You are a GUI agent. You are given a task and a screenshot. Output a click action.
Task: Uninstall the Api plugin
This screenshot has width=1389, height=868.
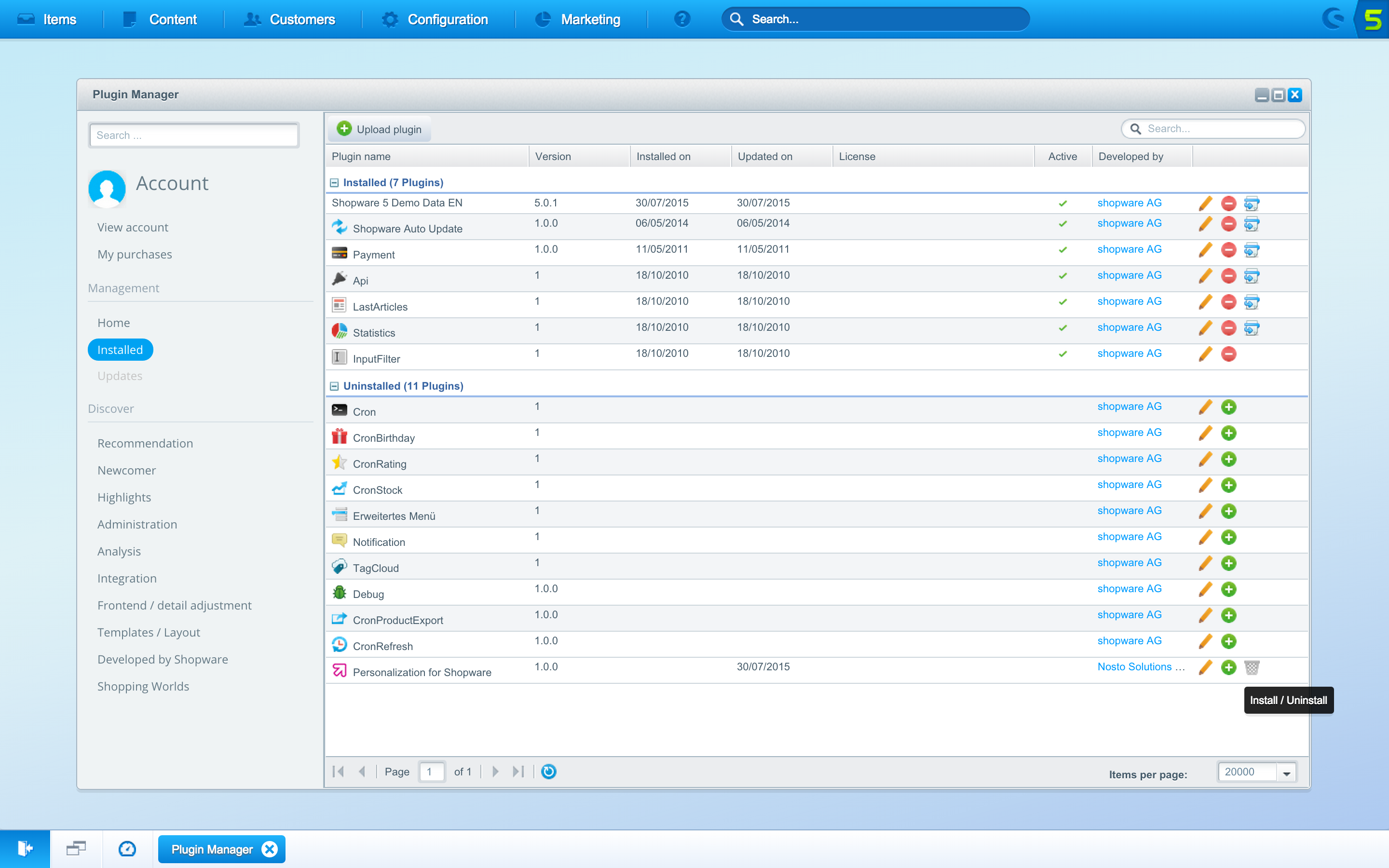(1228, 276)
